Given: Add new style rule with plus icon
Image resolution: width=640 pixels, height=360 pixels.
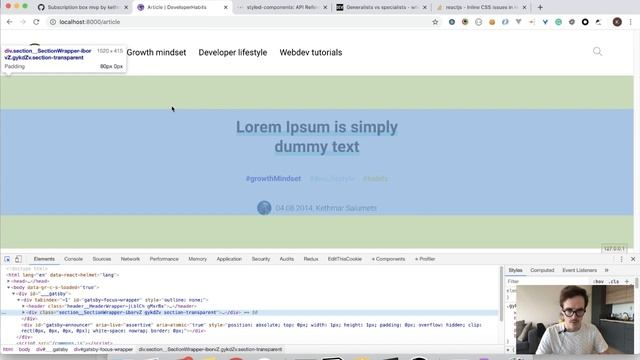Looking at the screenshot, I should [x=627, y=282].
